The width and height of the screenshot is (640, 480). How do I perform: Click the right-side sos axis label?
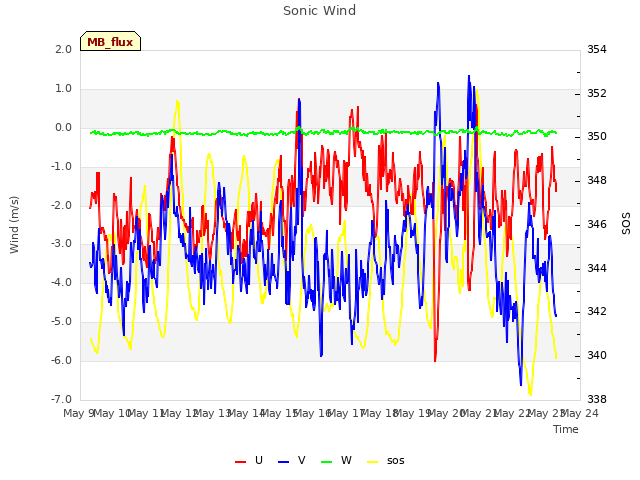[626, 224]
